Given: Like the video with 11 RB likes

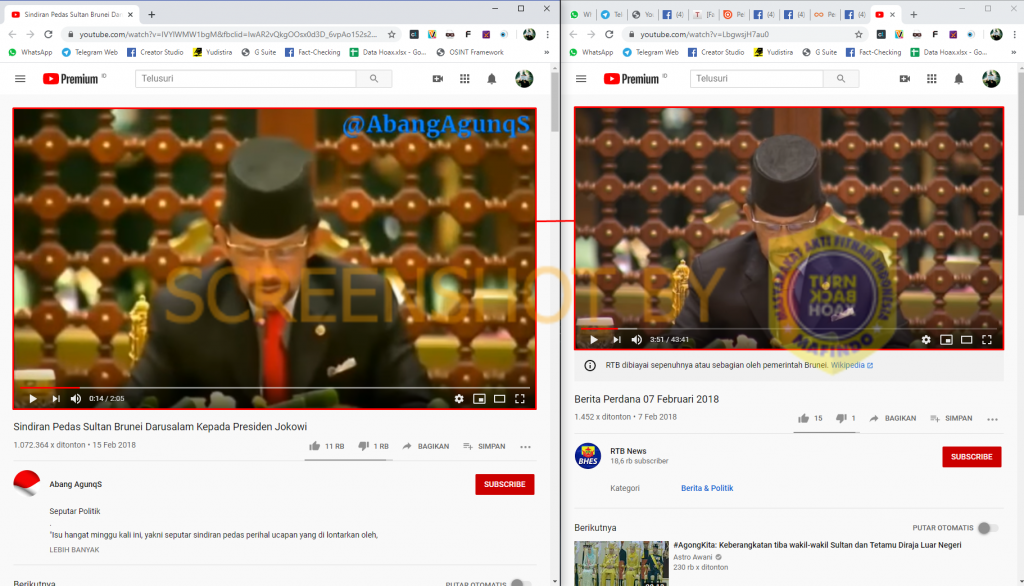Looking at the screenshot, I should tap(327, 446).
